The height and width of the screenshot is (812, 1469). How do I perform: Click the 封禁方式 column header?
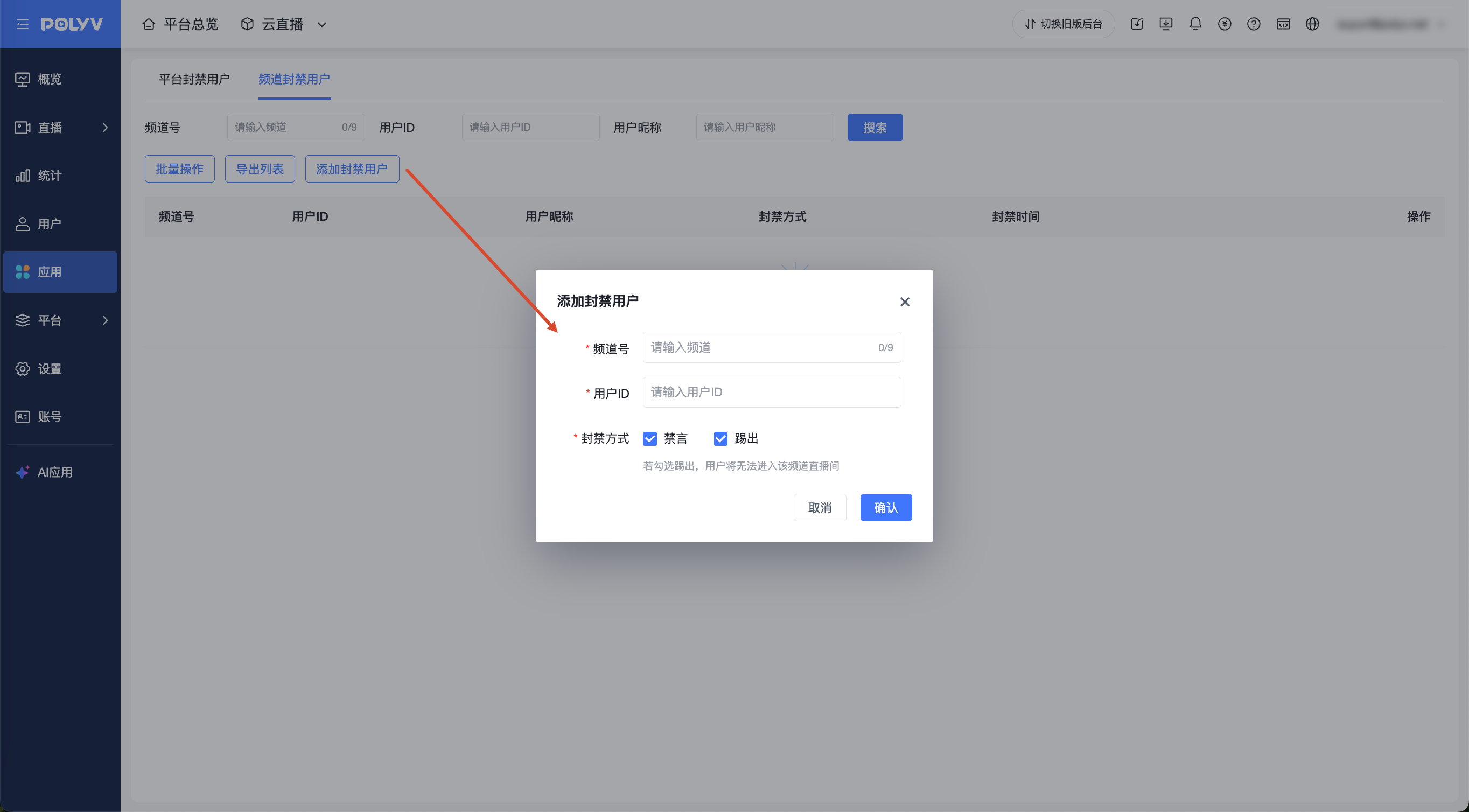(x=782, y=216)
